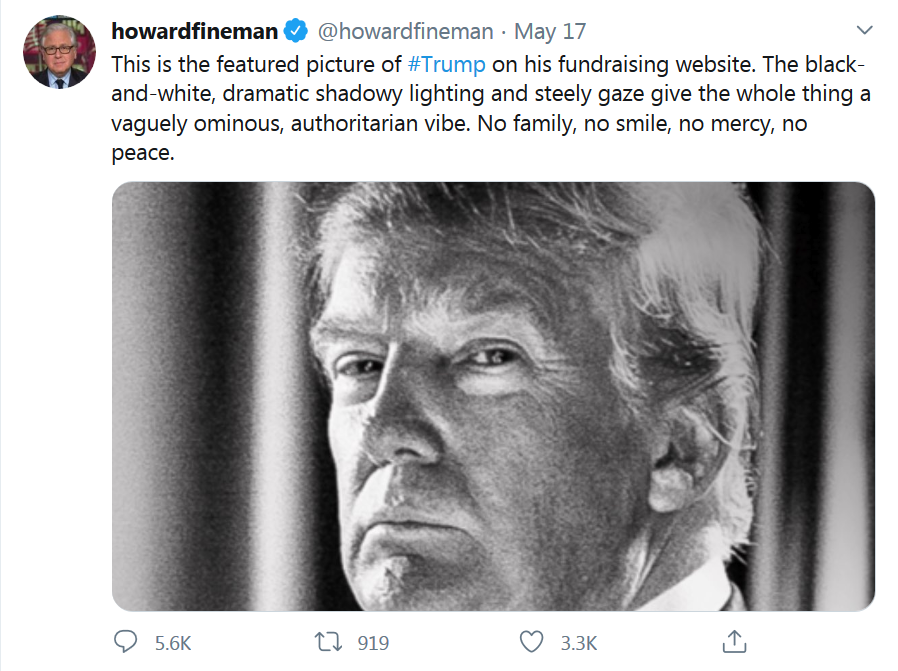Click the line starting 'and-white, dramatic shadowy'
Screen dimensions: 898x671
coord(491,94)
